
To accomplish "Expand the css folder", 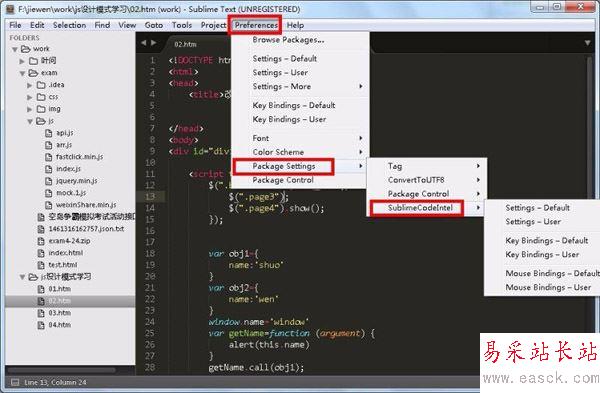I will 30,98.
